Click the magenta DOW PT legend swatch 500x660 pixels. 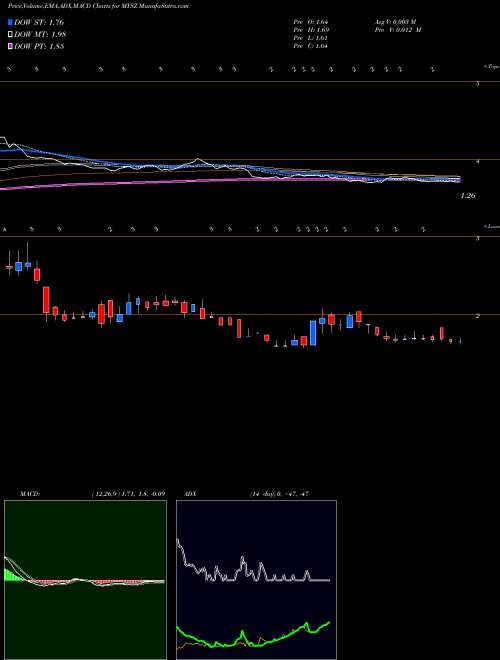pos(11,46)
